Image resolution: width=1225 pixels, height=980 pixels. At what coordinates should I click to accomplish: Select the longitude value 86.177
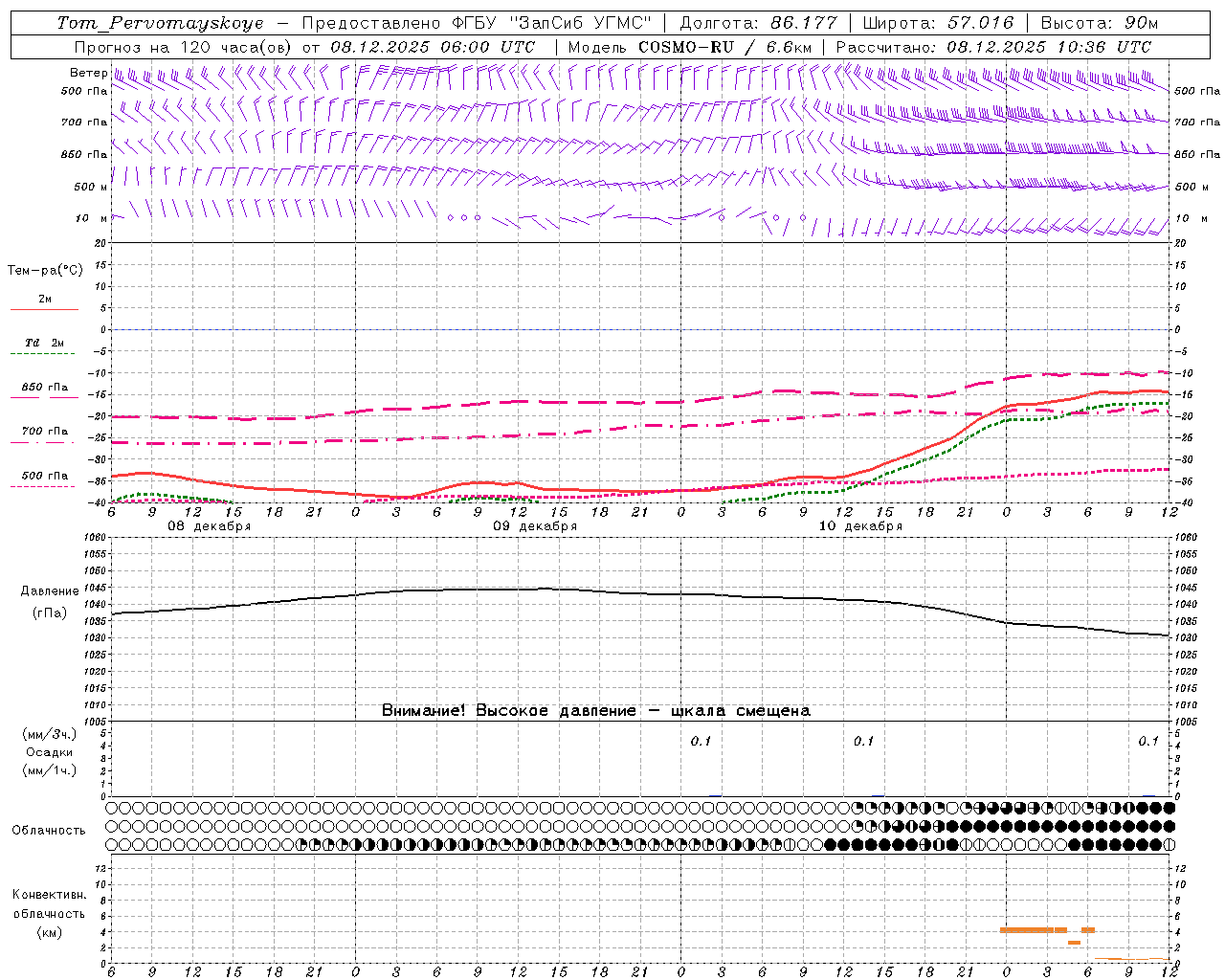tap(803, 23)
